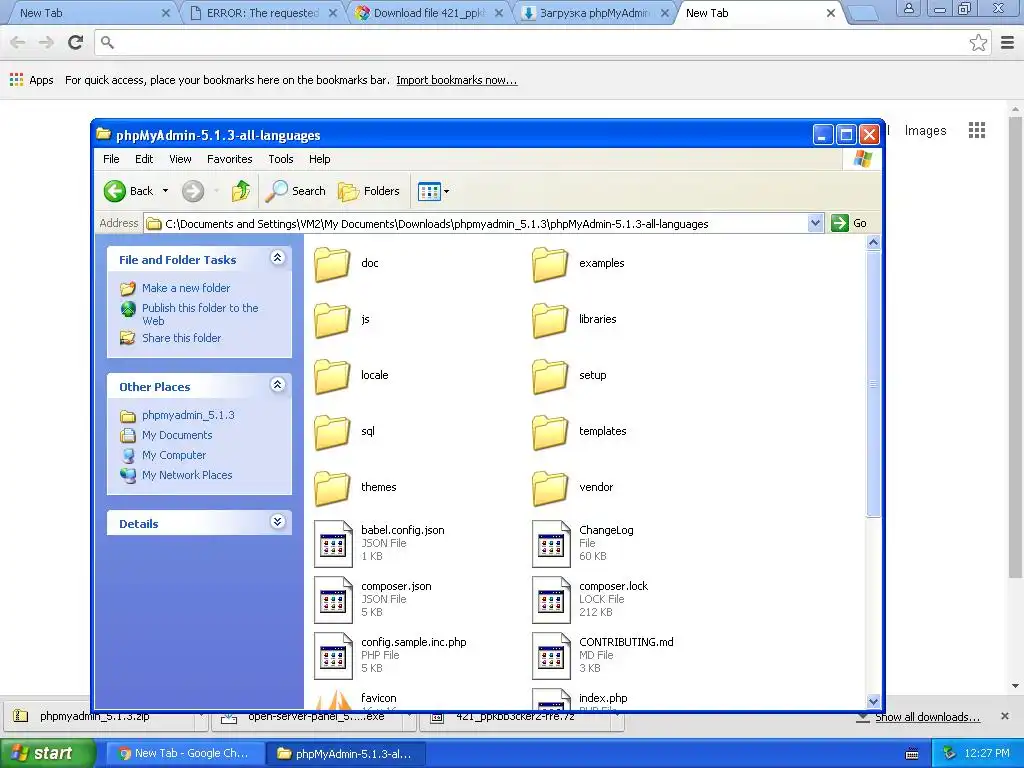The image size is (1024, 768).
Task: Open the Search magnifier in Explorer toolbar
Action: click(295, 191)
